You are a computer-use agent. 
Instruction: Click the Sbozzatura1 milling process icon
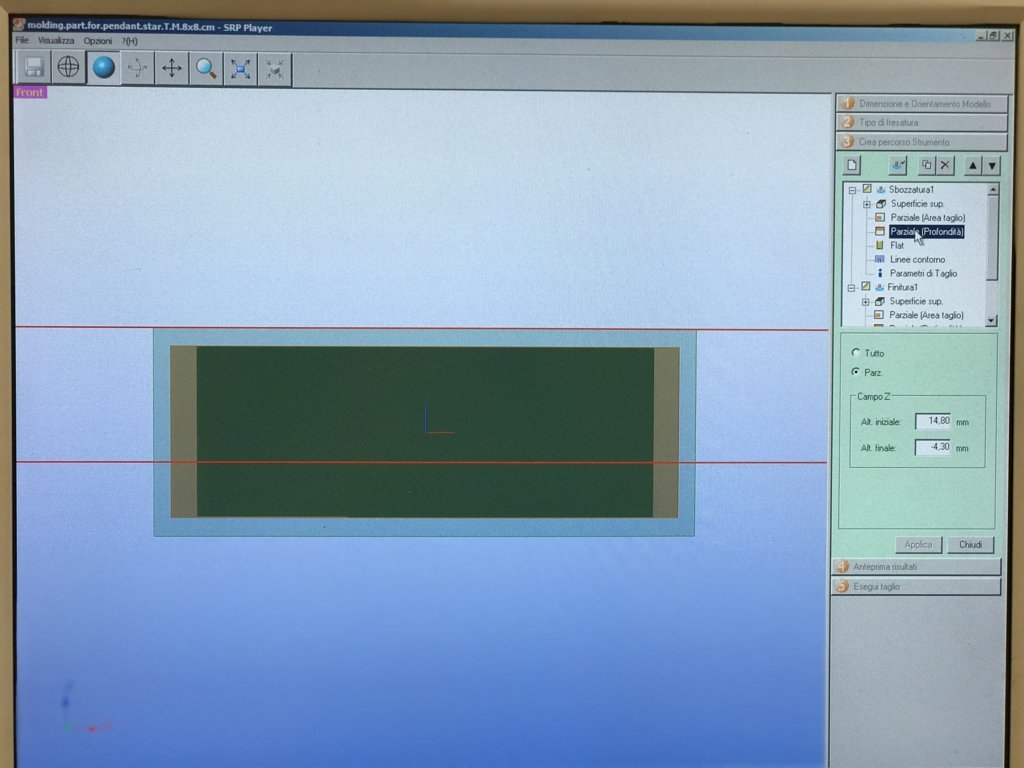pos(880,189)
